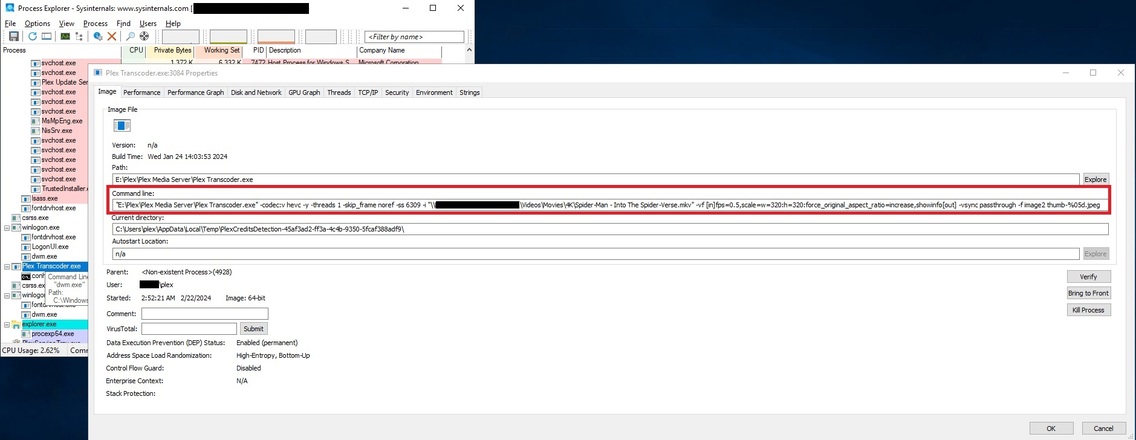Sort by the Process column header

(x=62, y=51)
